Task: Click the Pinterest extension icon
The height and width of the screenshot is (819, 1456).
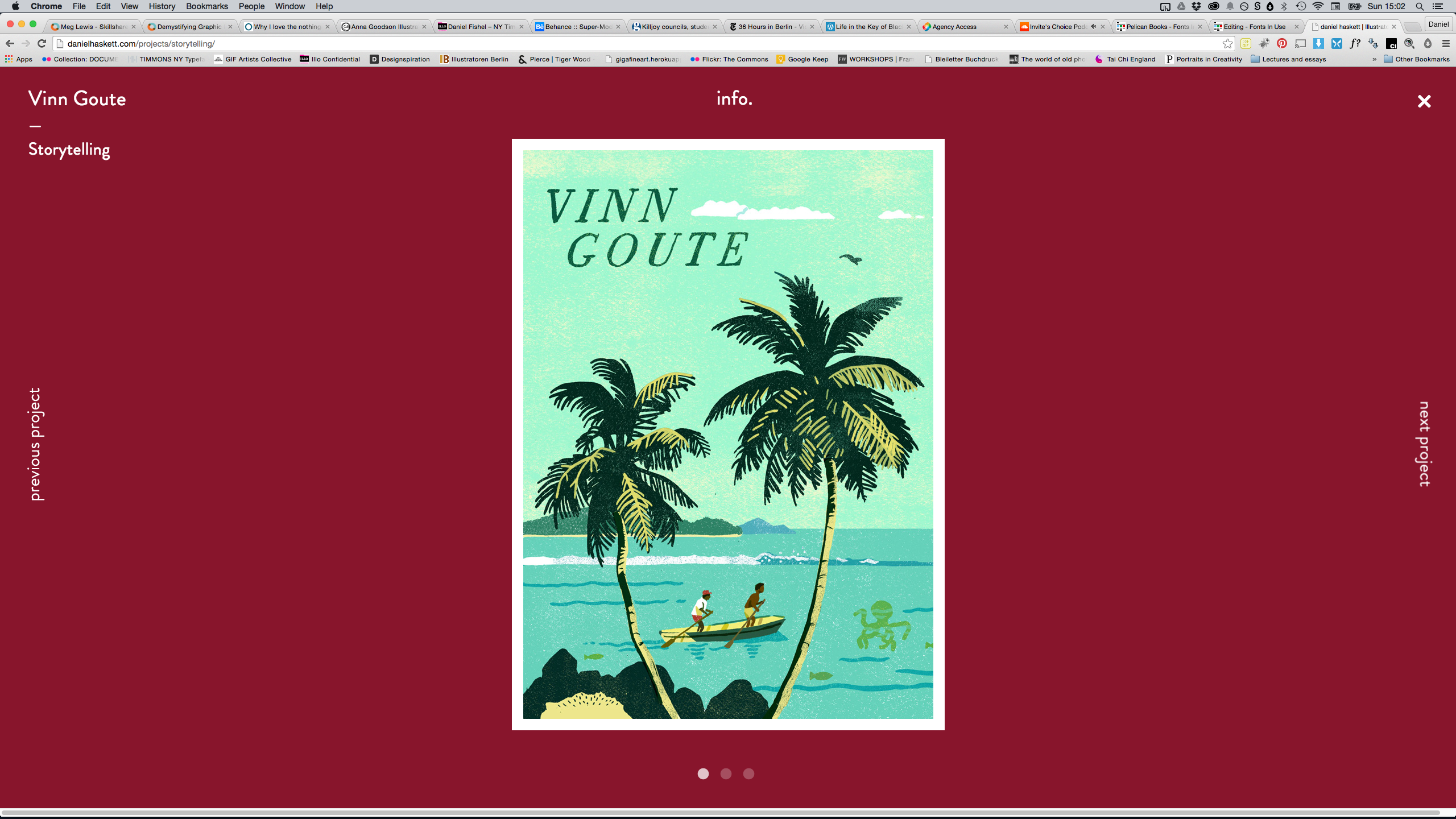Action: click(1281, 43)
